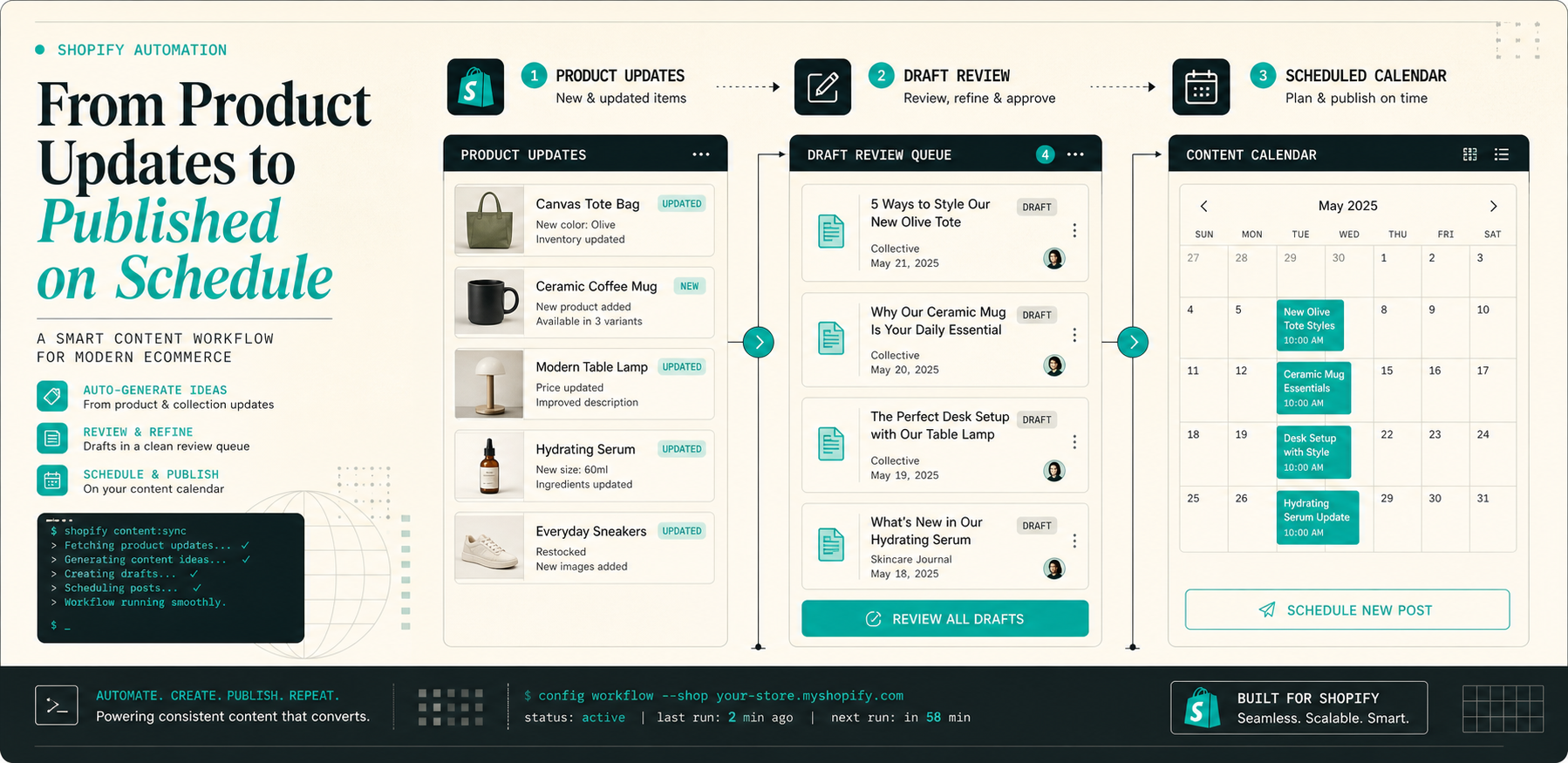Click the author avatar on the May 21 draft

point(1054,258)
